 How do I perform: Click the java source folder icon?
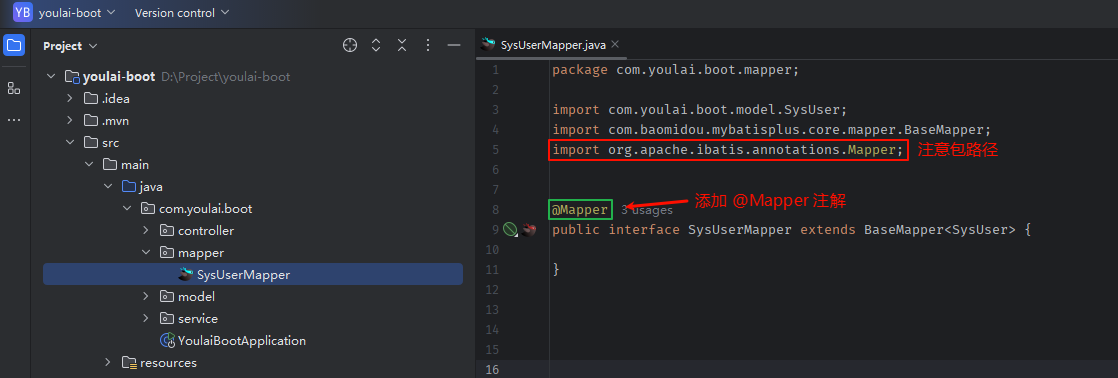(128, 187)
